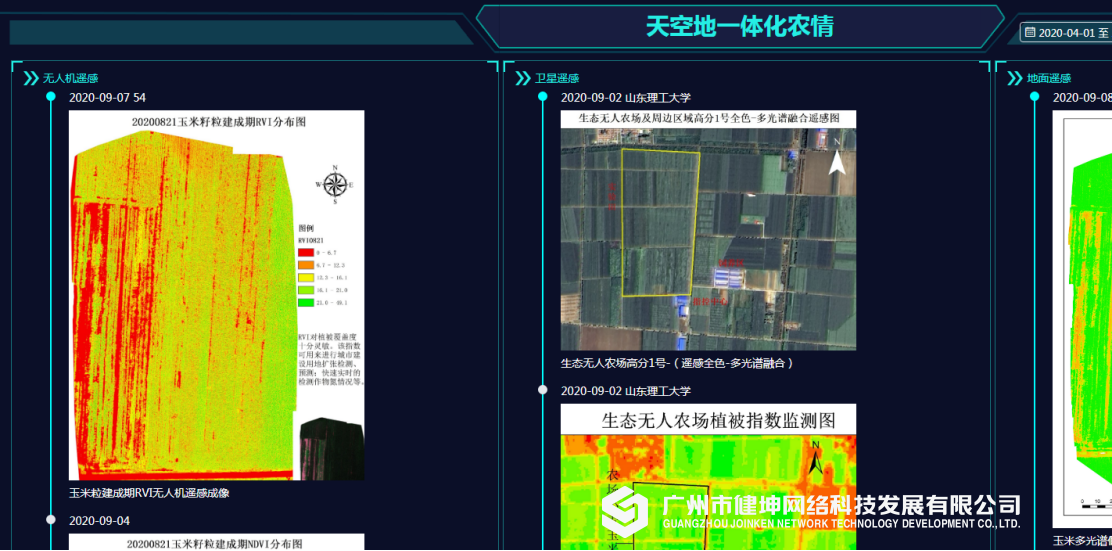
Task: Click timeline dot for 2020-09-08 entry
Action: (1035, 97)
